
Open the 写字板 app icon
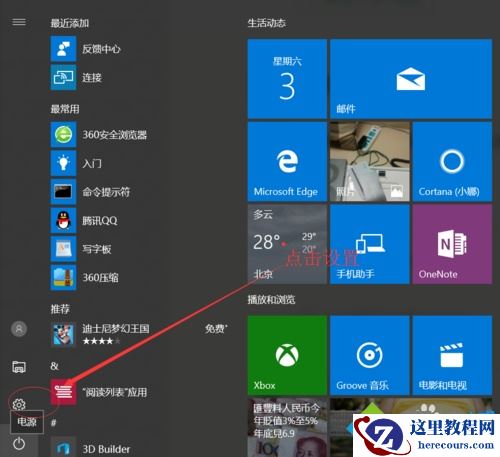pos(63,249)
